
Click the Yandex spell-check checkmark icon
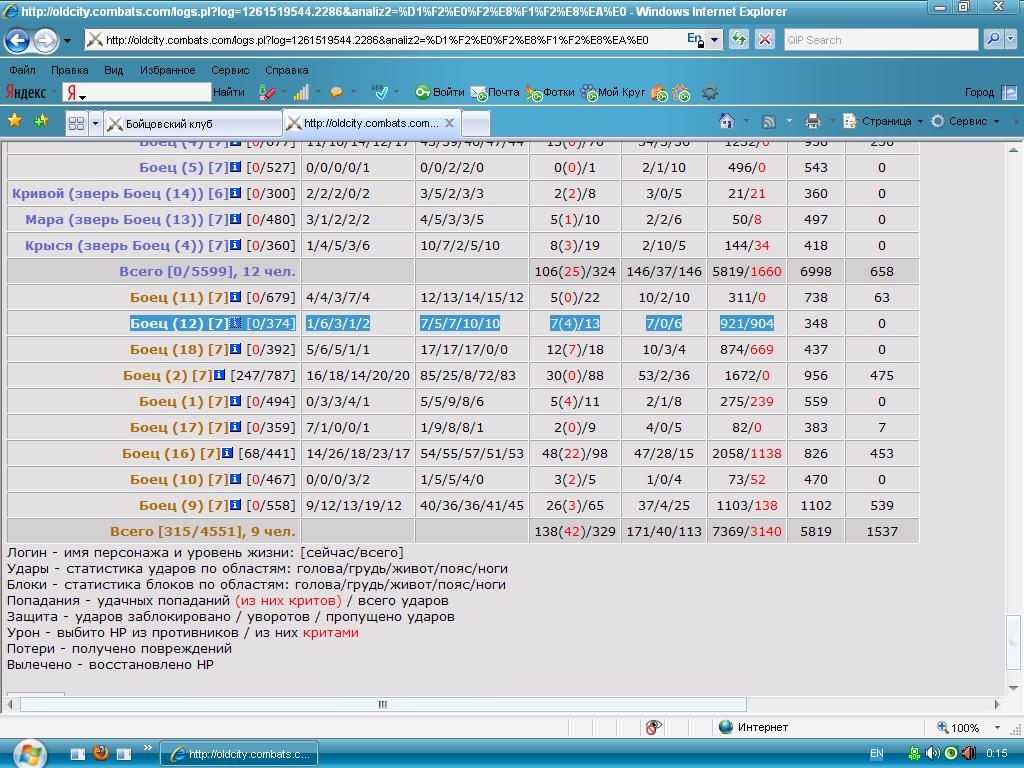pos(379,93)
